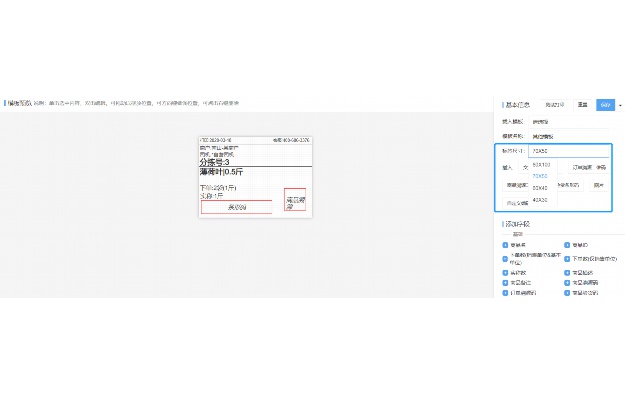The image size is (625, 395).
Task: Click the 重置 reset button
Action: pos(582,105)
